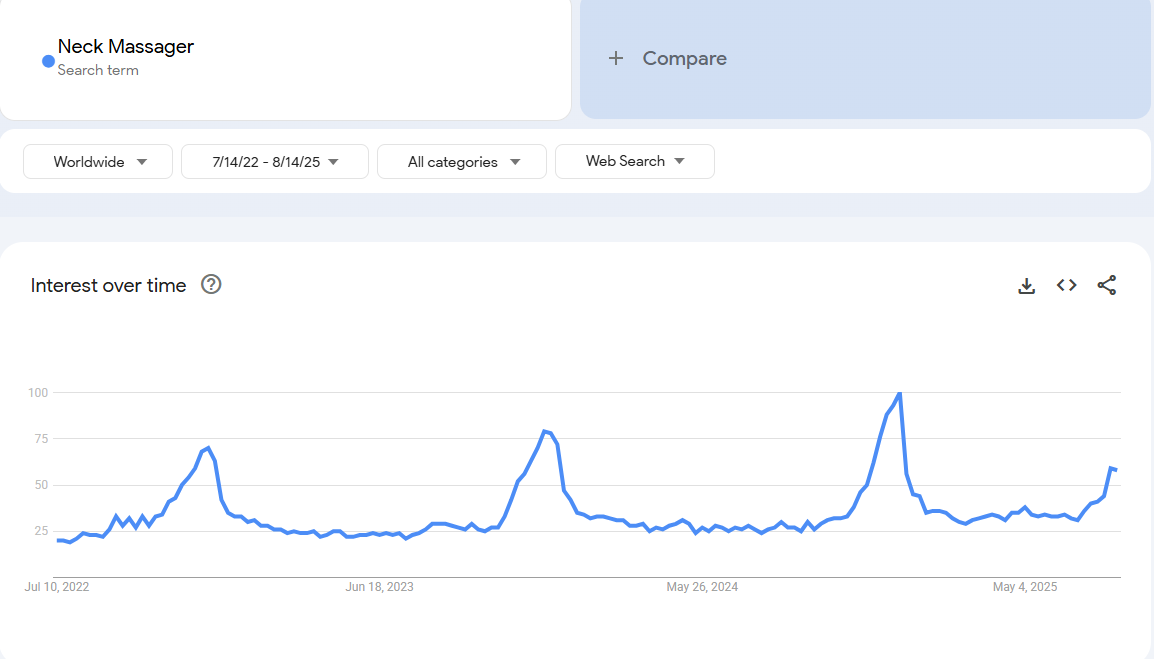Screen dimensions: 1154x659
Task: Open the Web Search type dropdown
Action: pos(635,161)
